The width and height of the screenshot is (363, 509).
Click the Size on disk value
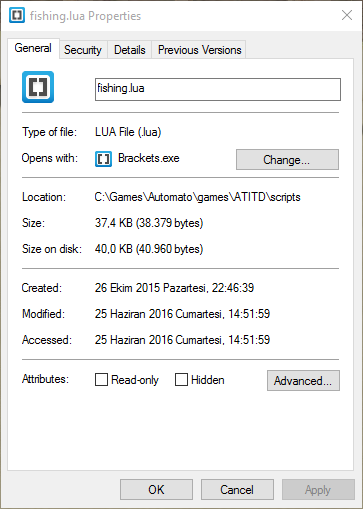[x=149, y=249]
